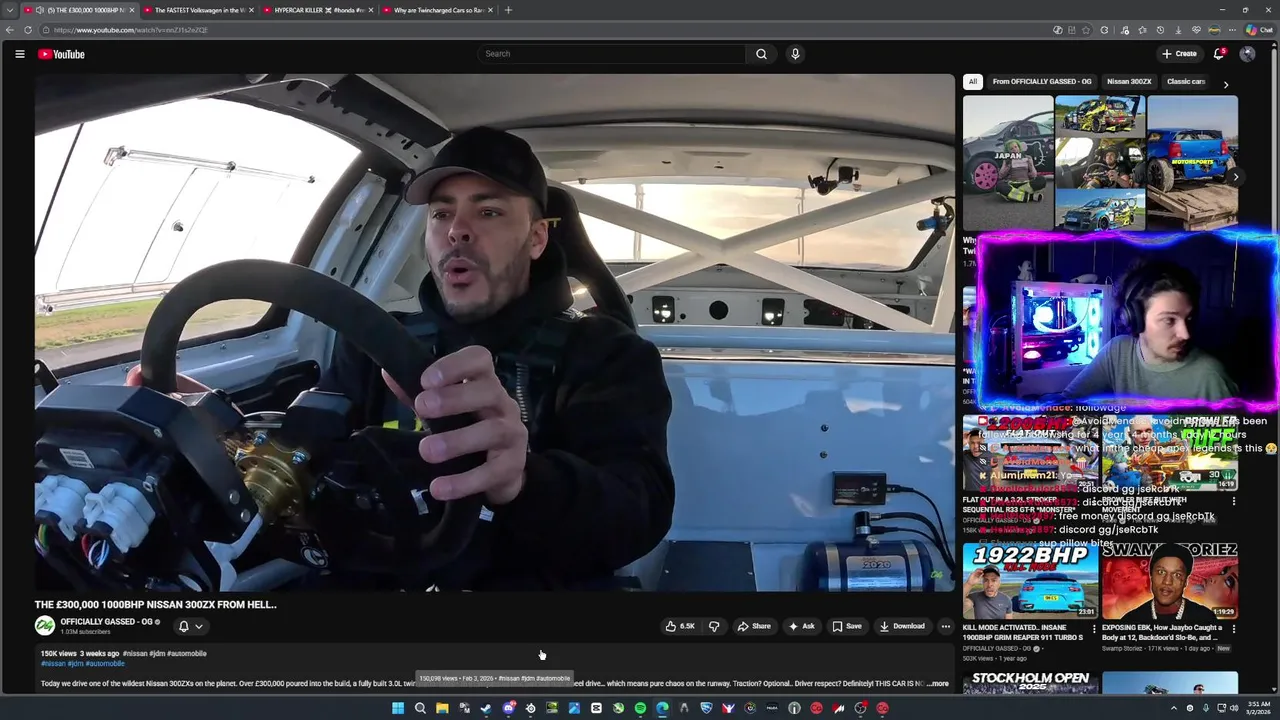The image size is (1280, 720).
Task: Select the Classic cars chip
Action: pos(1186,82)
